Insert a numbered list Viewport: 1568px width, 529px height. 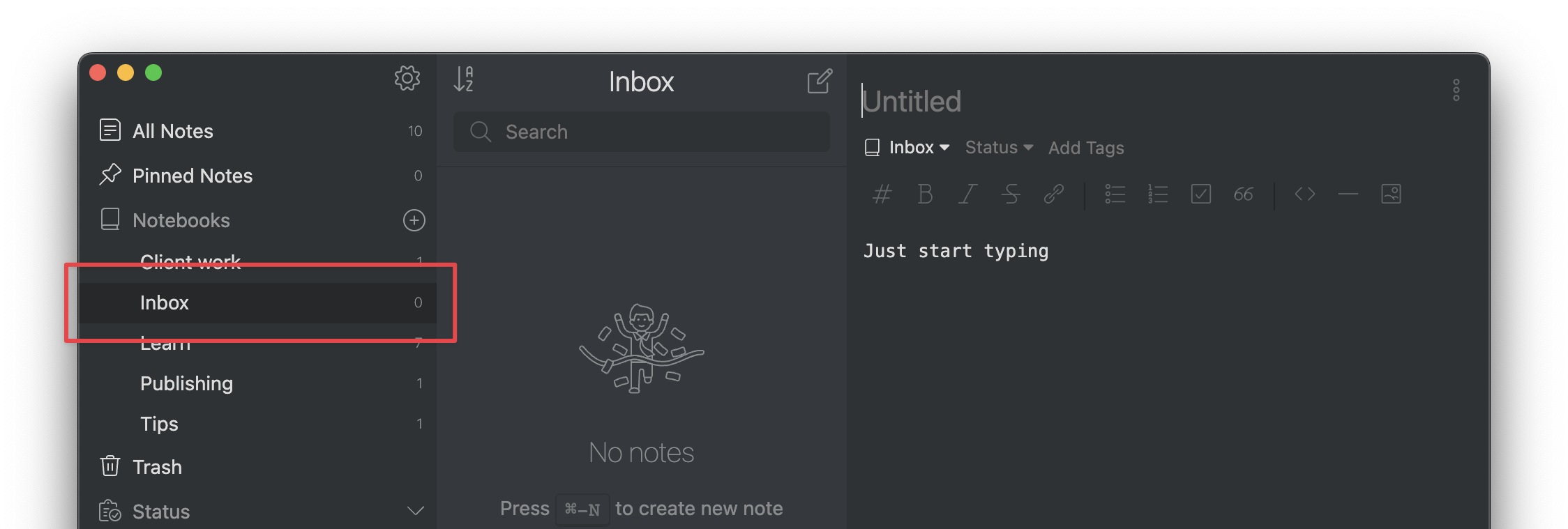[x=1158, y=194]
